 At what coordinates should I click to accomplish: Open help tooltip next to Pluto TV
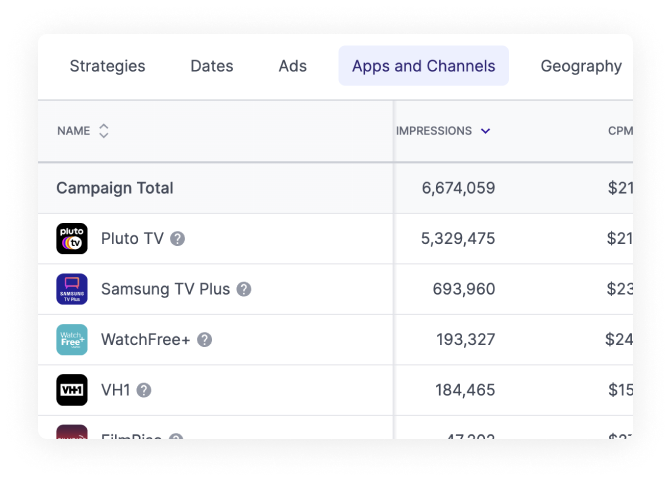tap(178, 239)
